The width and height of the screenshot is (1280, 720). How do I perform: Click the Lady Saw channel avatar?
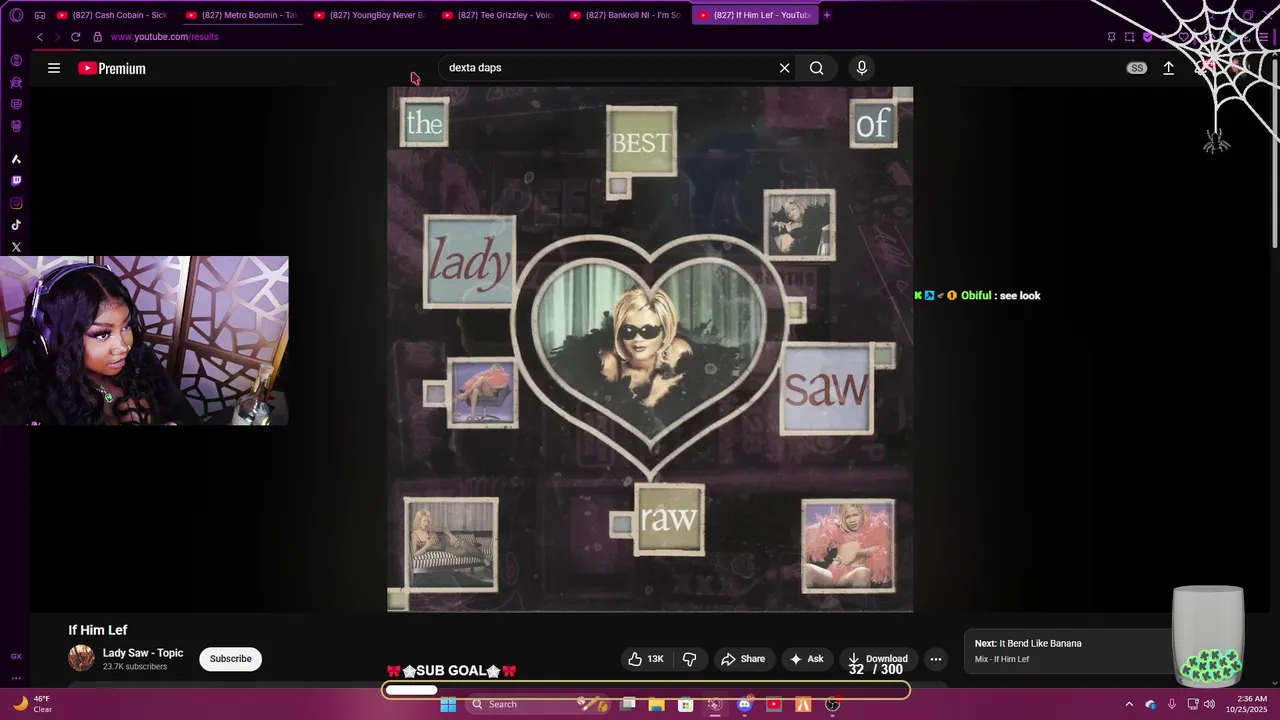pyautogui.click(x=81, y=658)
